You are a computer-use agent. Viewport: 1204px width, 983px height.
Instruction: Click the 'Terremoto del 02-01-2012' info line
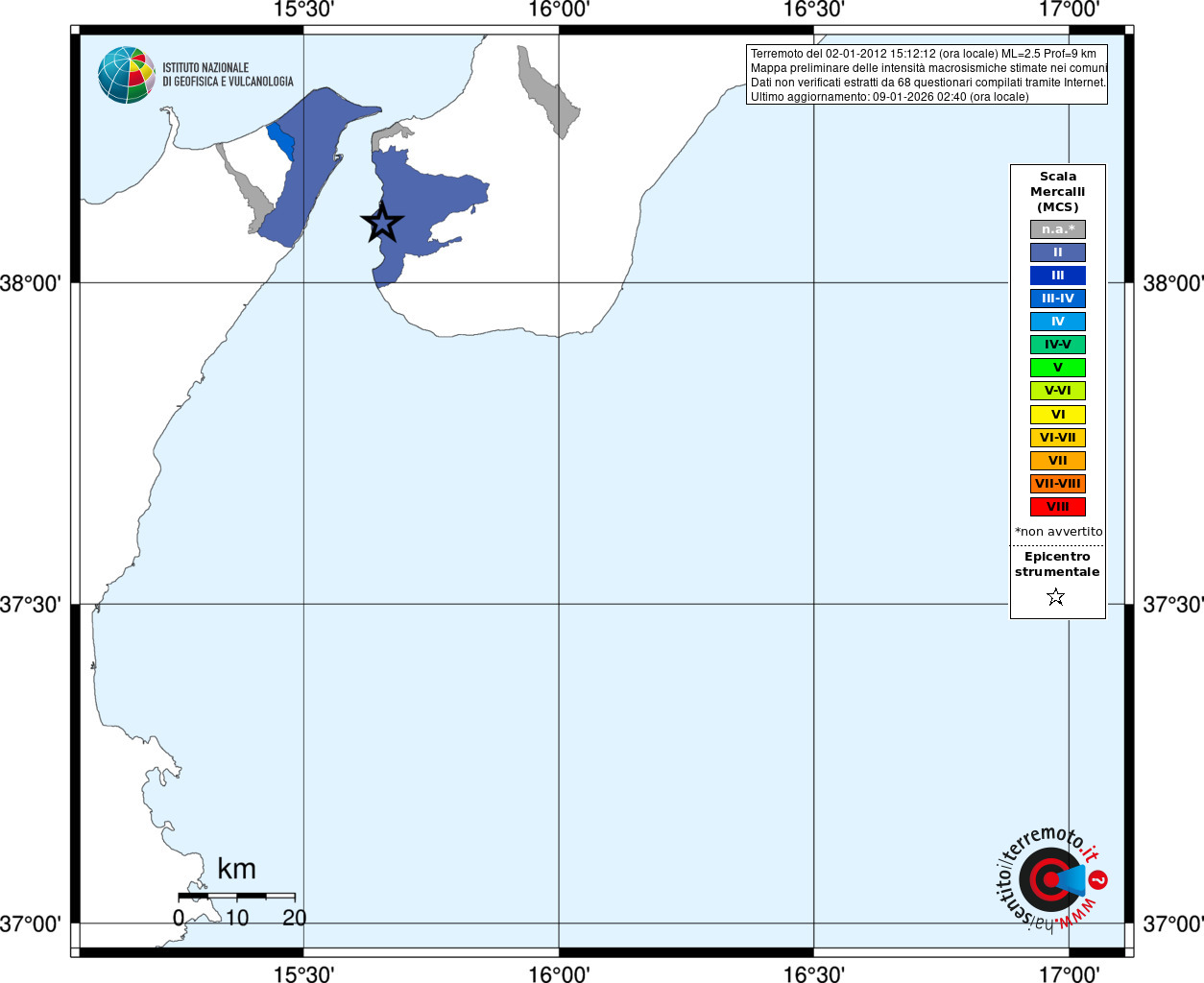coord(923,54)
